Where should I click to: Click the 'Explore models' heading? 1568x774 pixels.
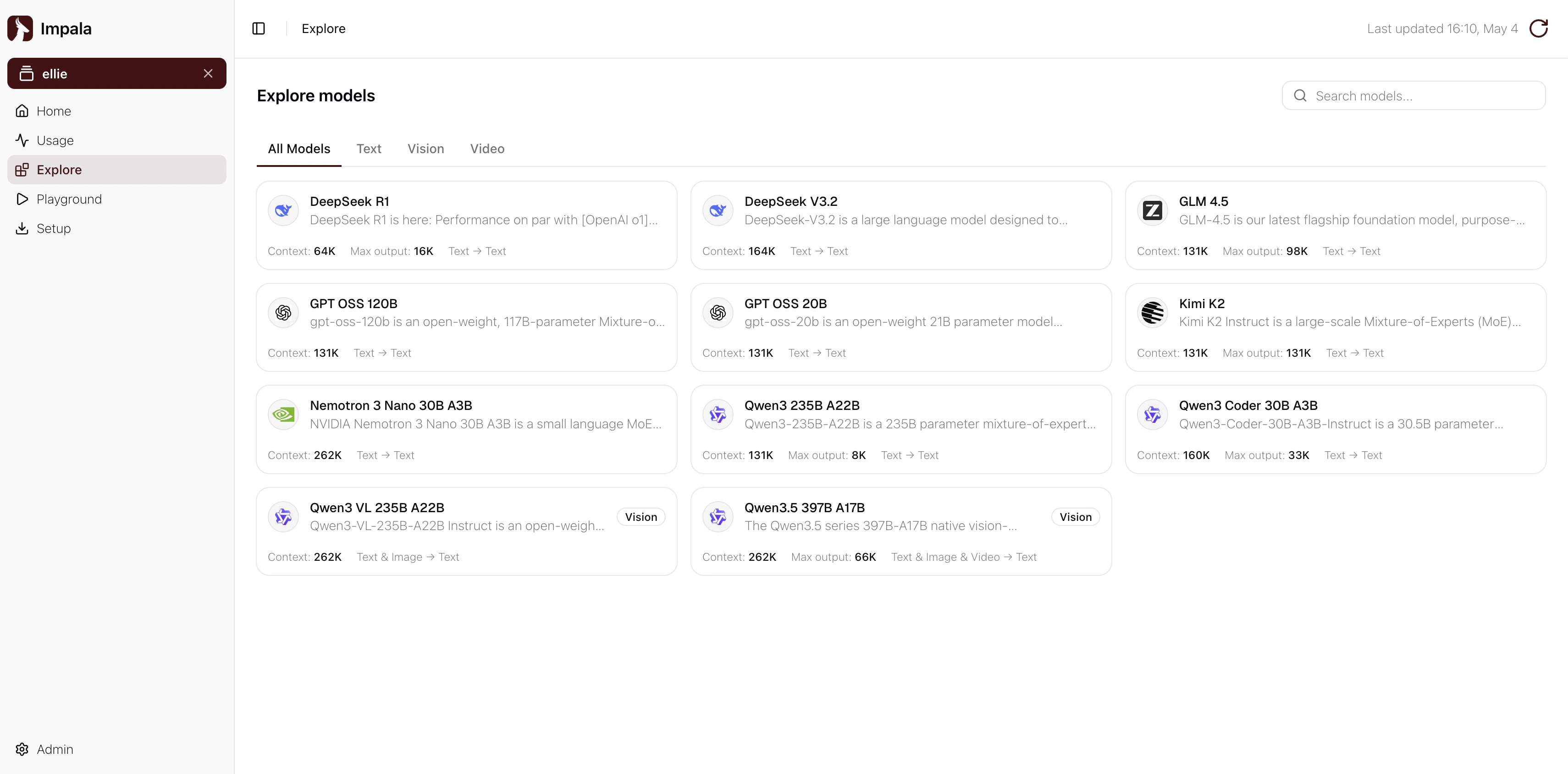click(316, 96)
